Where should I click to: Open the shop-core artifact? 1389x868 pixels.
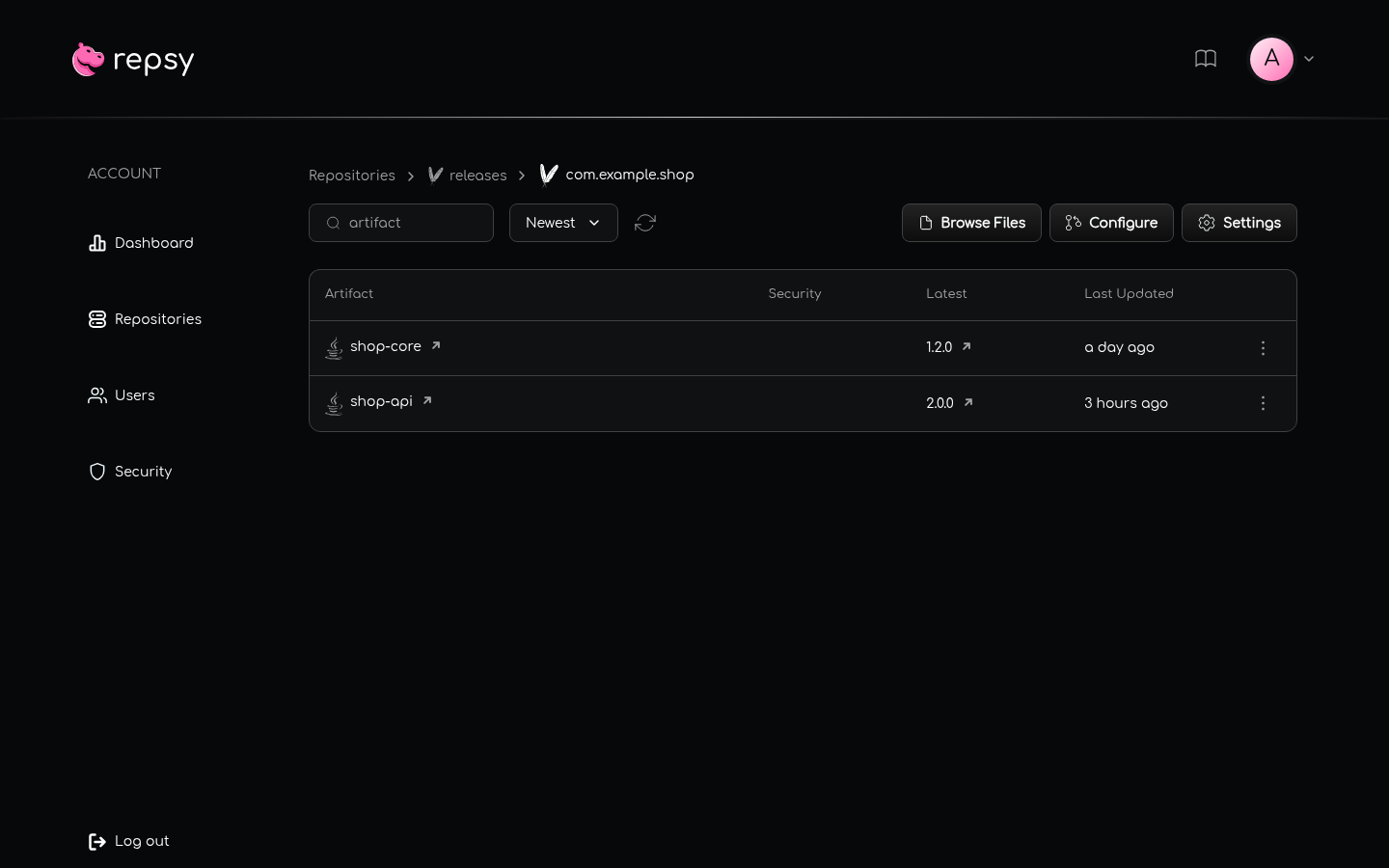click(x=386, y=346)
